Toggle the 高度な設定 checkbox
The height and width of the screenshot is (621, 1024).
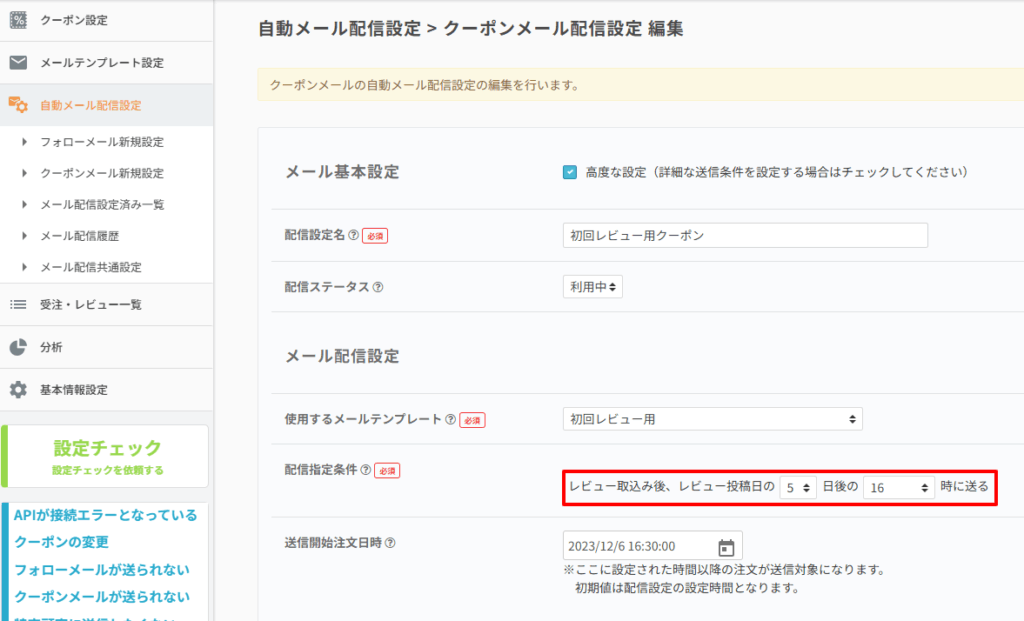click(570, 172)
